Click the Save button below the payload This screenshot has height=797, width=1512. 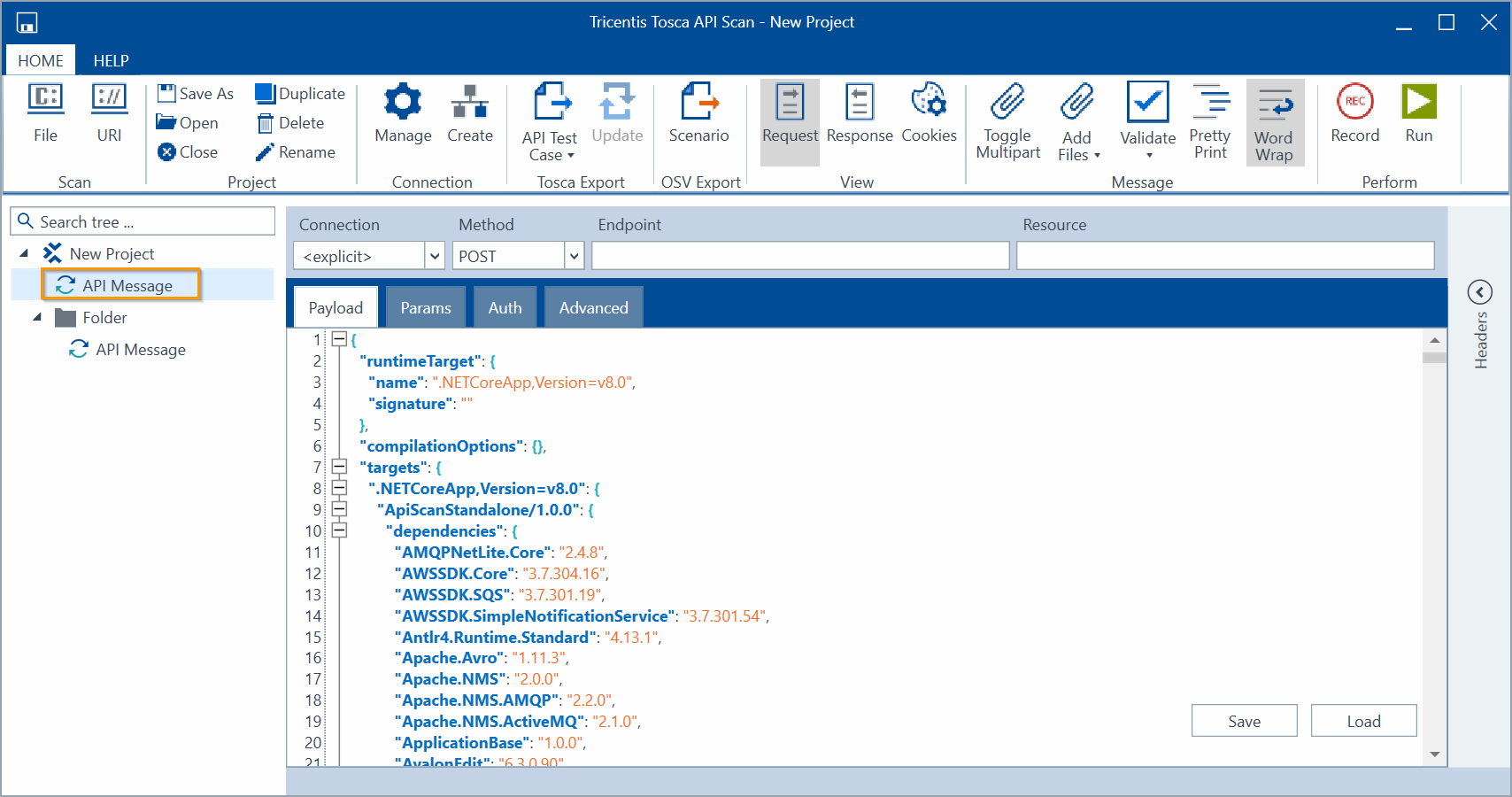point(1244,721)
